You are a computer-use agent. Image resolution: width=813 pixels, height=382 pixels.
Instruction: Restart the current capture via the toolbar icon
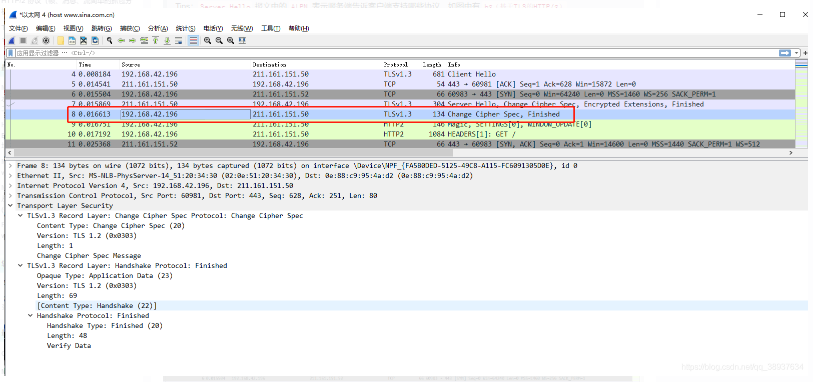click(x=34, y=40)
